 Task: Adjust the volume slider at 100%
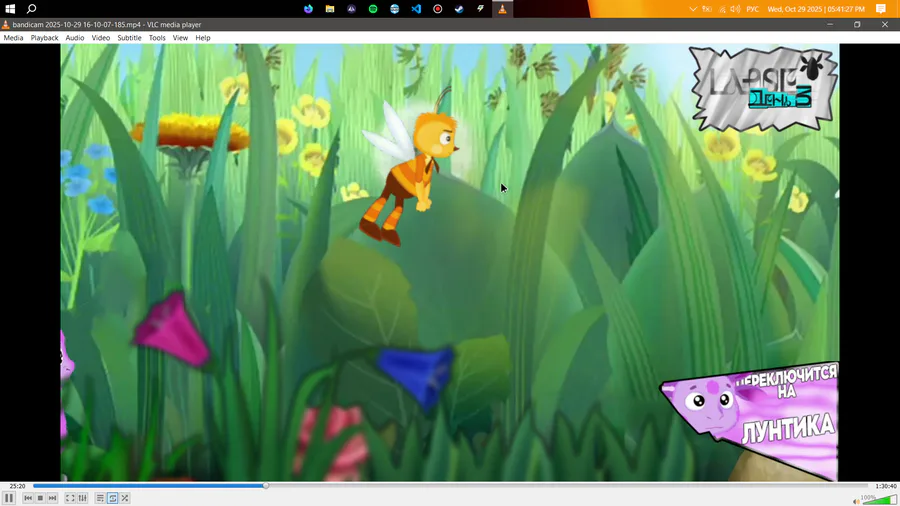[x=879, y=500]
